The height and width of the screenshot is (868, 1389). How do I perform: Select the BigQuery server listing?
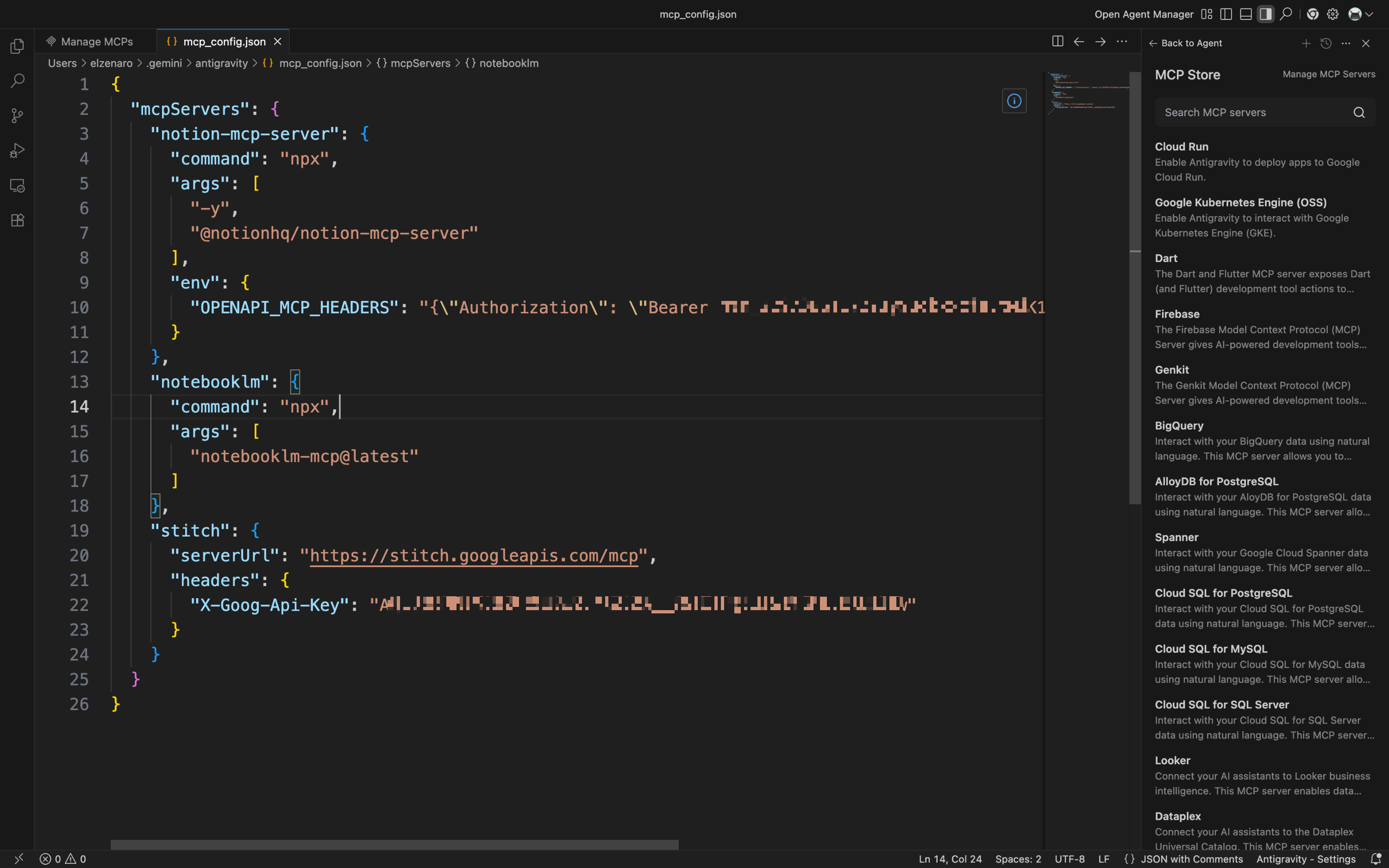tap(1264, 440)
